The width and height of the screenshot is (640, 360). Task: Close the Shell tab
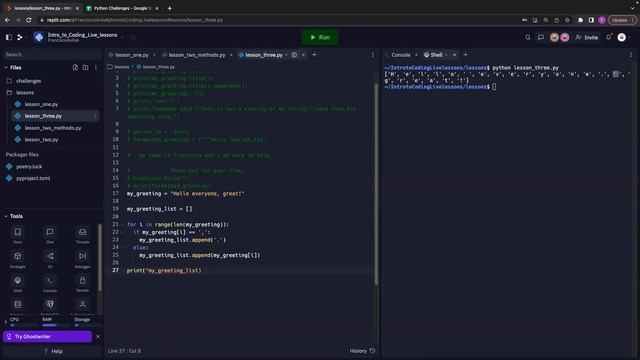point(454,55)
